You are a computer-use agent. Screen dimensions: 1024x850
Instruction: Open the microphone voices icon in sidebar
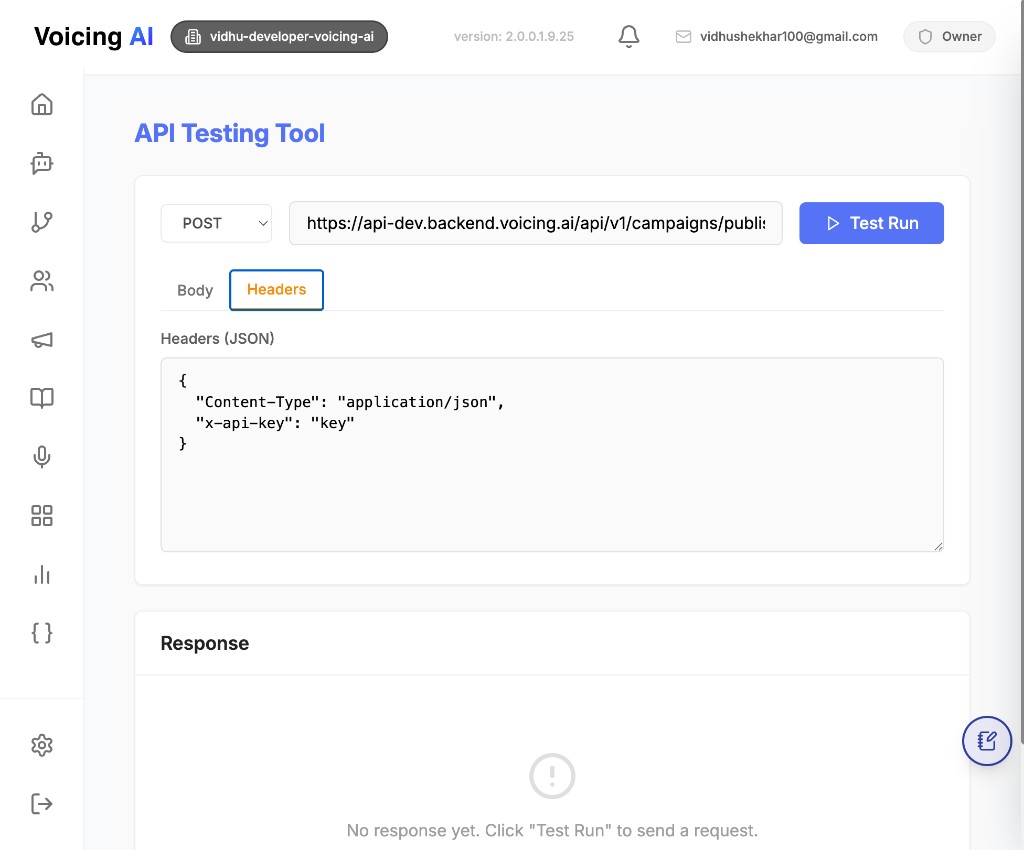(x=42, y=456)
